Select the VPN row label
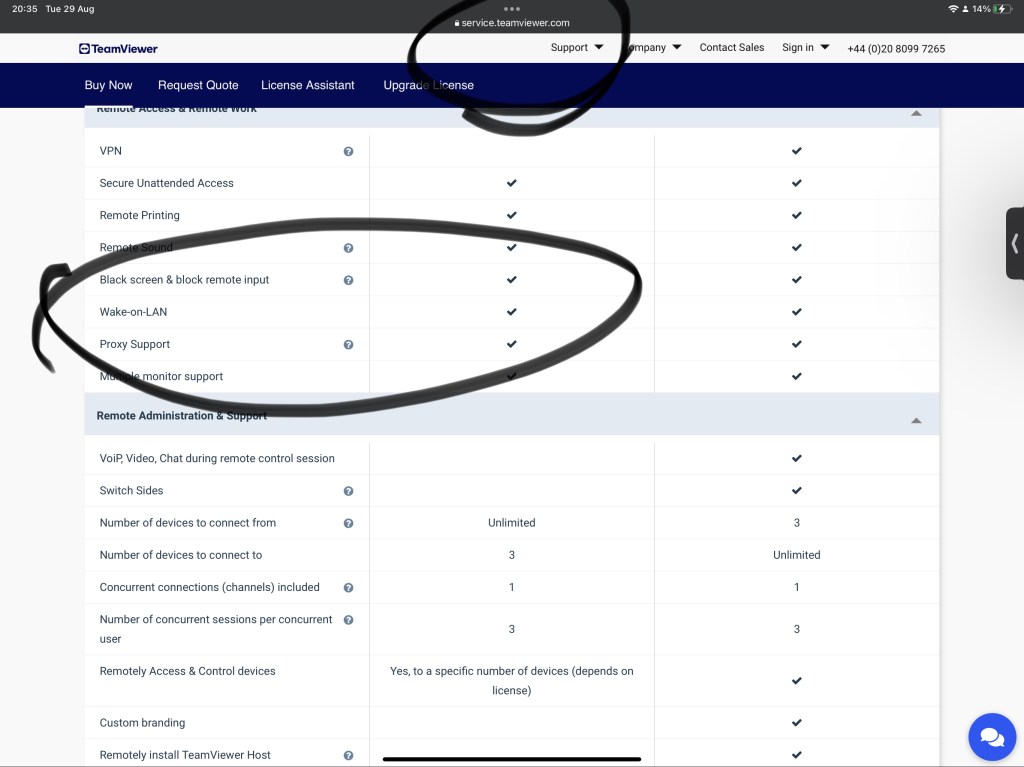The width and height of the screenshot is (1024, 767). pos(110,151)
